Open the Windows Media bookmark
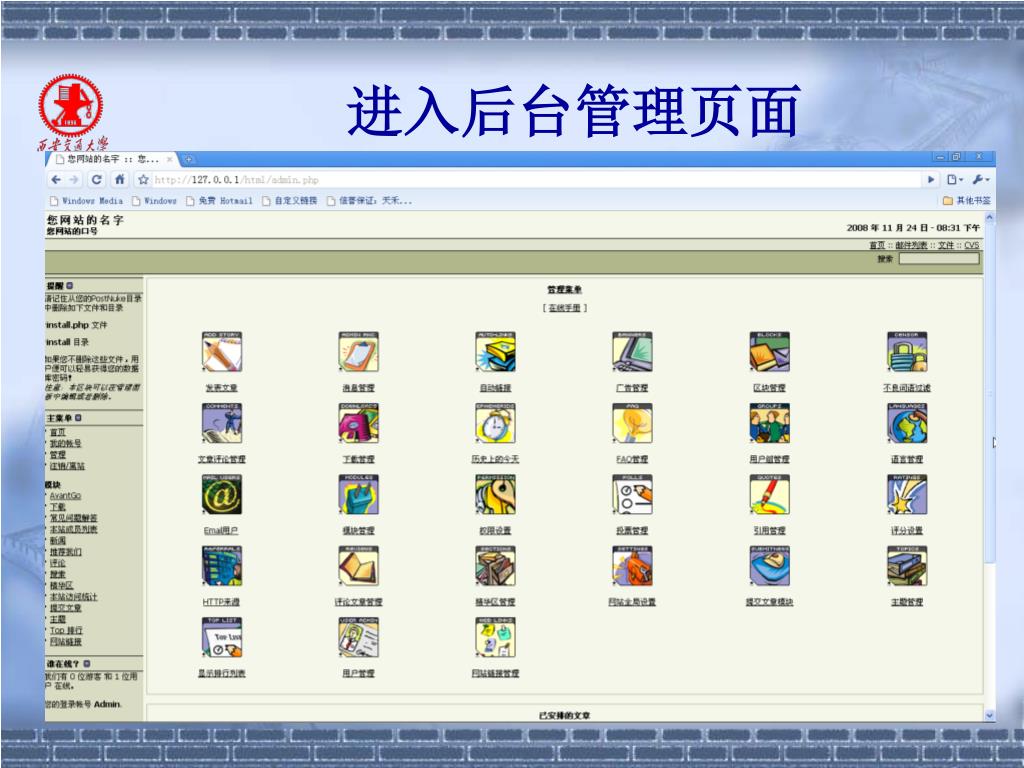The height and width of the screenshot is (768, 1024). [86, 200]
